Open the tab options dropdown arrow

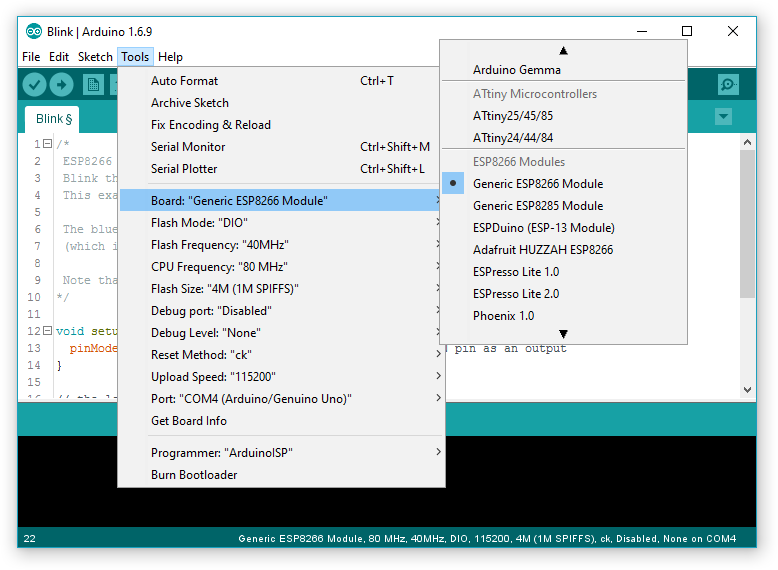[x=723, y=117]
